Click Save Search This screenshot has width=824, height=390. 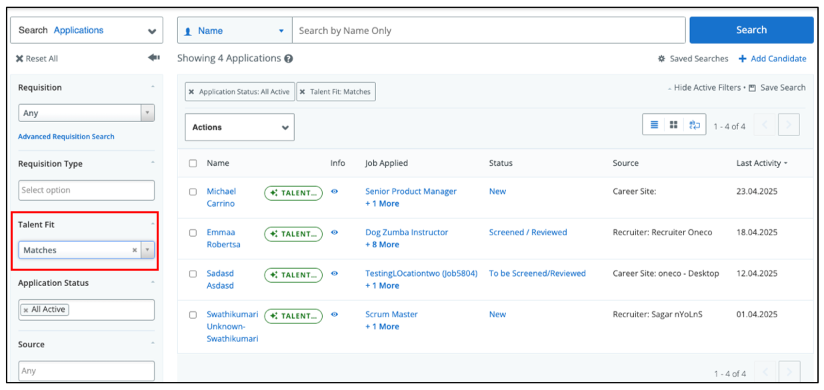[x=777, y=88]
